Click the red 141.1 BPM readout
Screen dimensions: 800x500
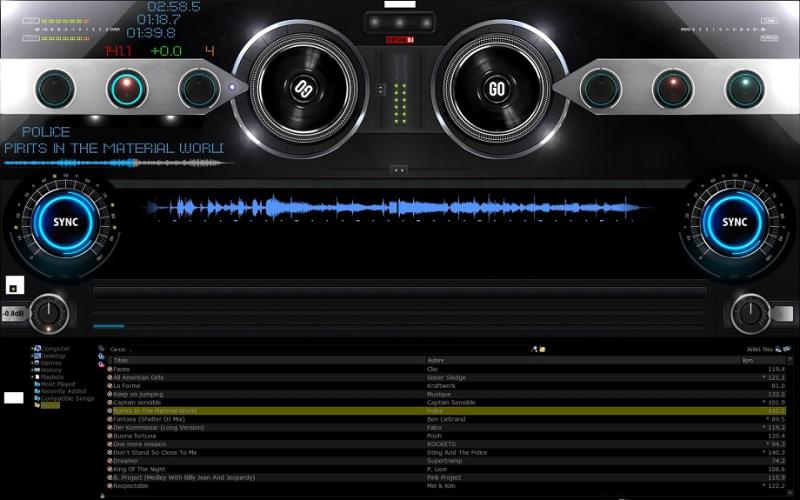[118, 51]
